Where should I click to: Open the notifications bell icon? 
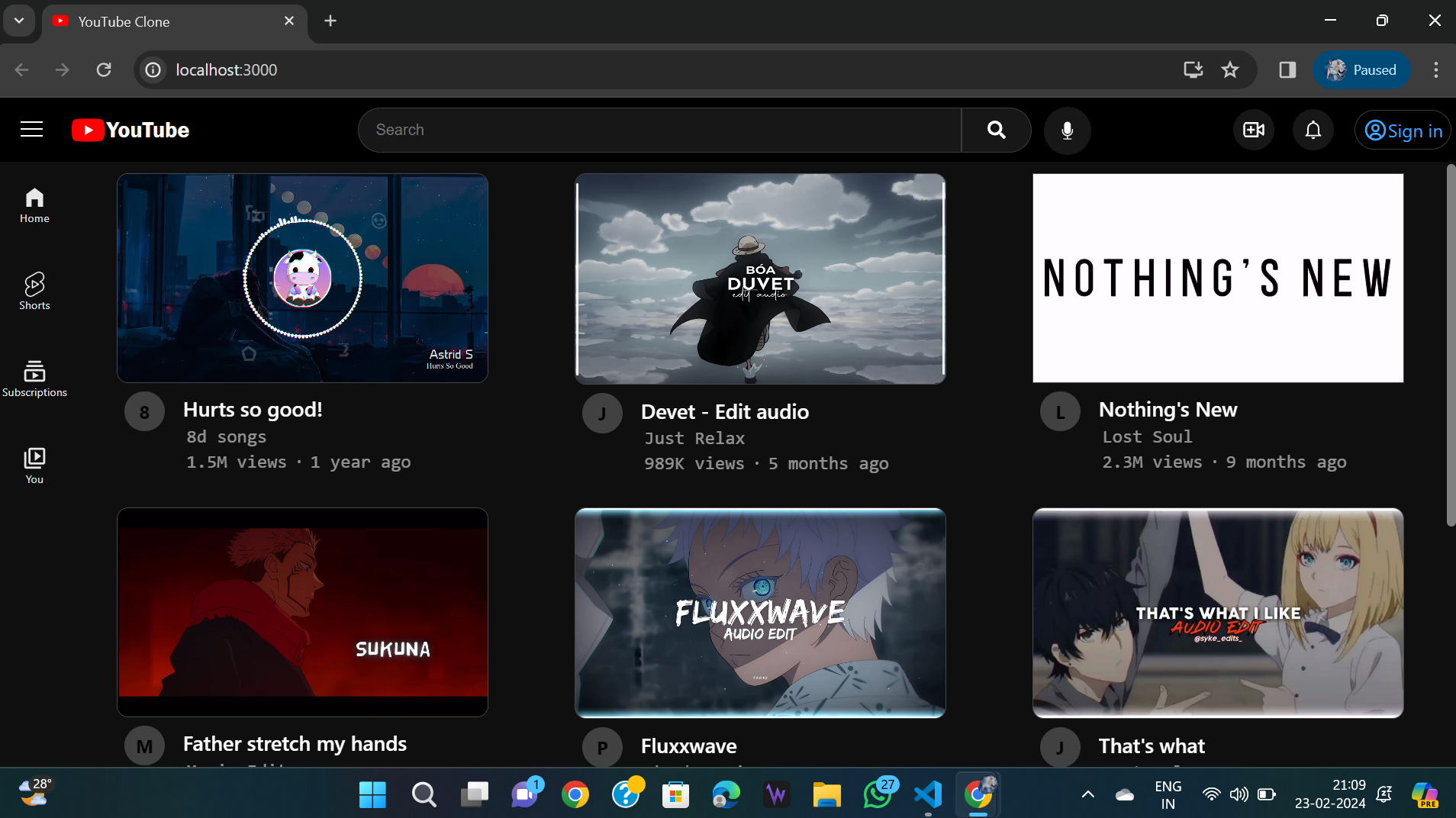(1313, 130)
